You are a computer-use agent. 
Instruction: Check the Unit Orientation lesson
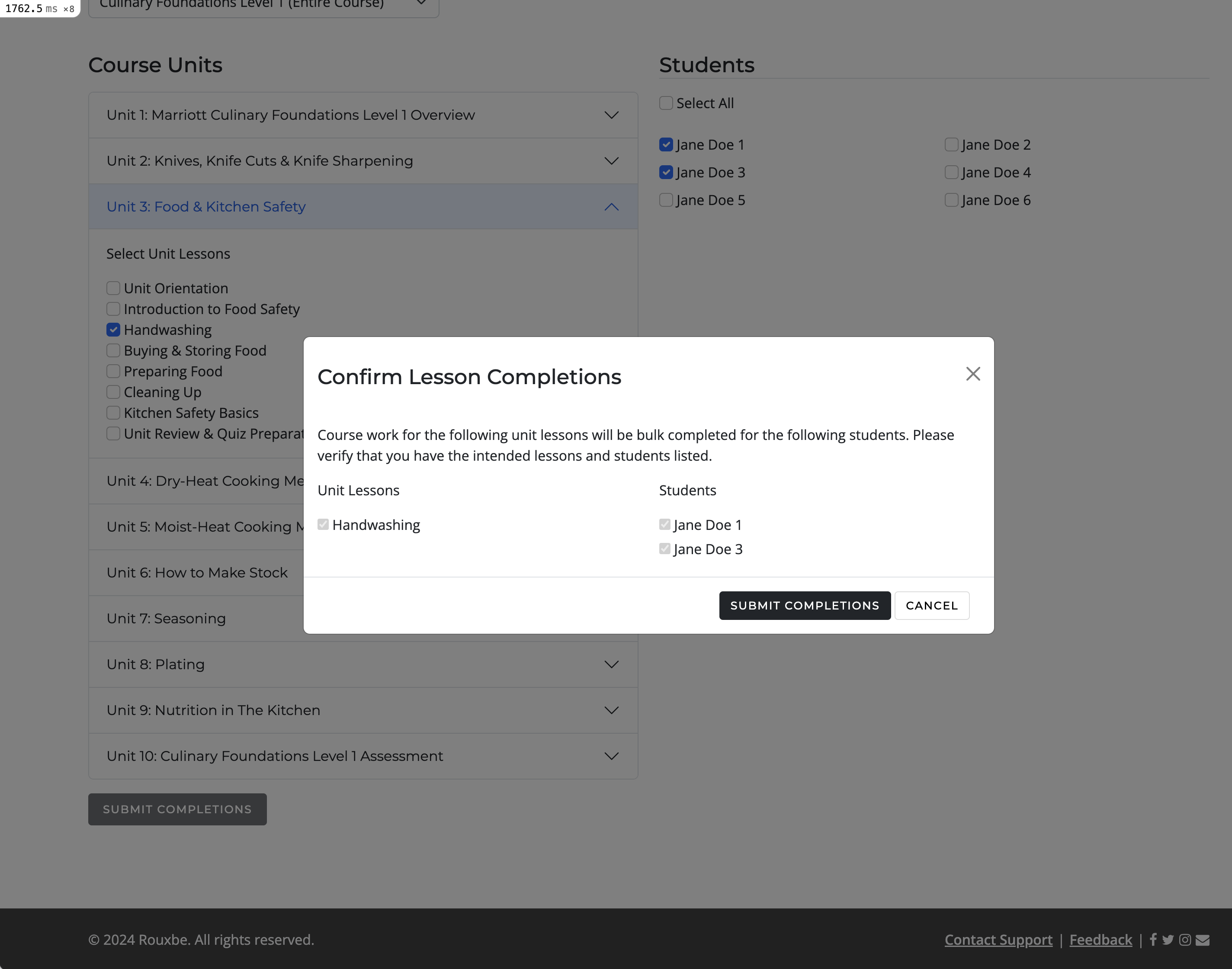coord(113,288)
